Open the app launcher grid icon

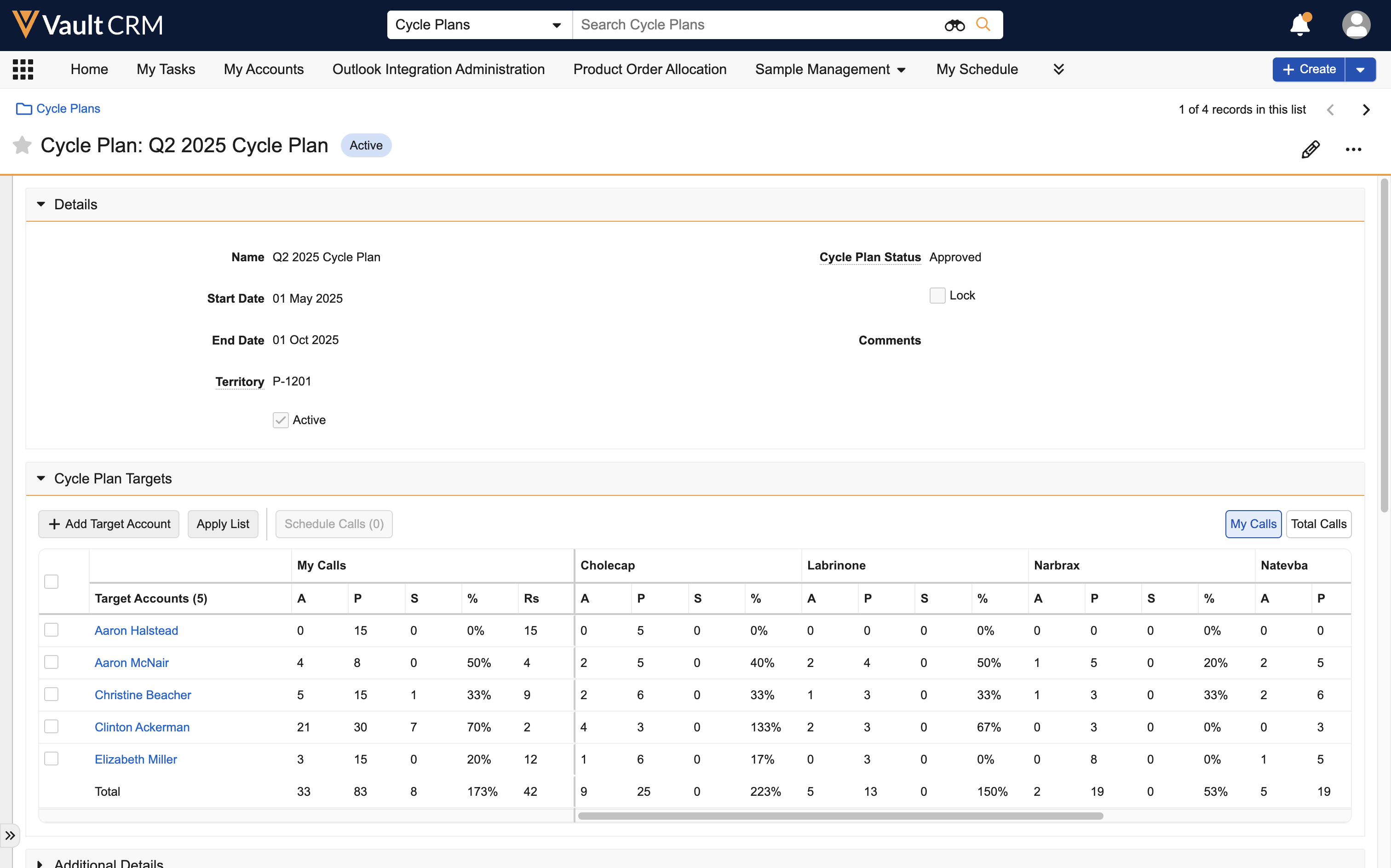click(x=23, y=69)
